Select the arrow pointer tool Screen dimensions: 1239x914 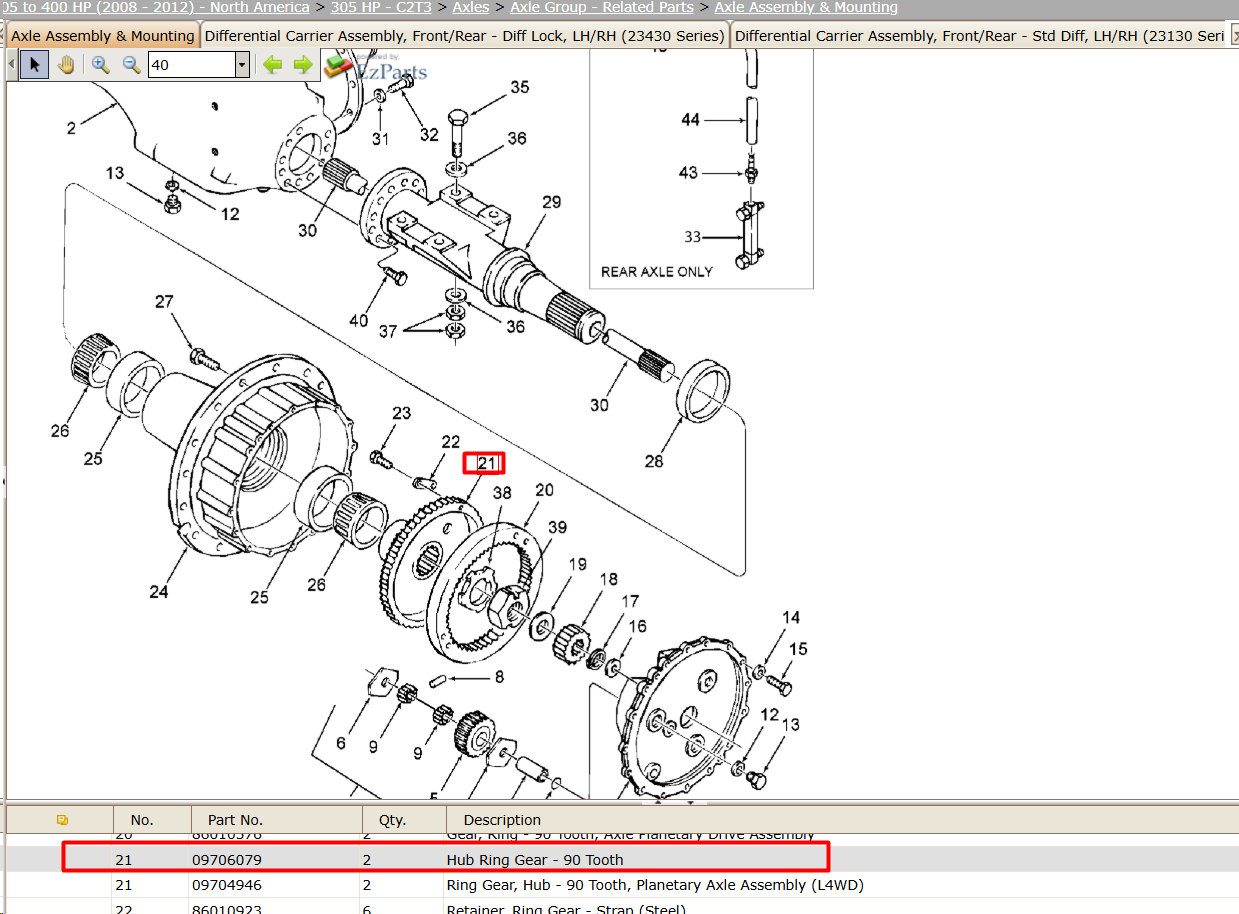click(x=35, y=65)
